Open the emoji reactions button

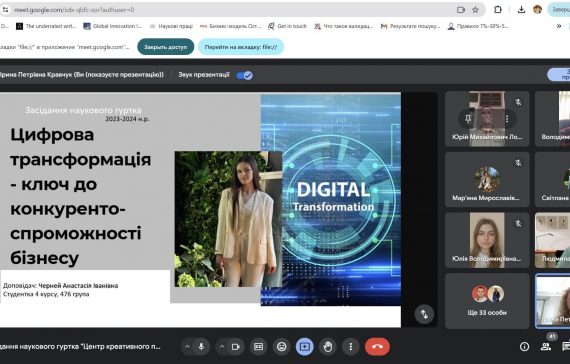[x=281, y=347]
